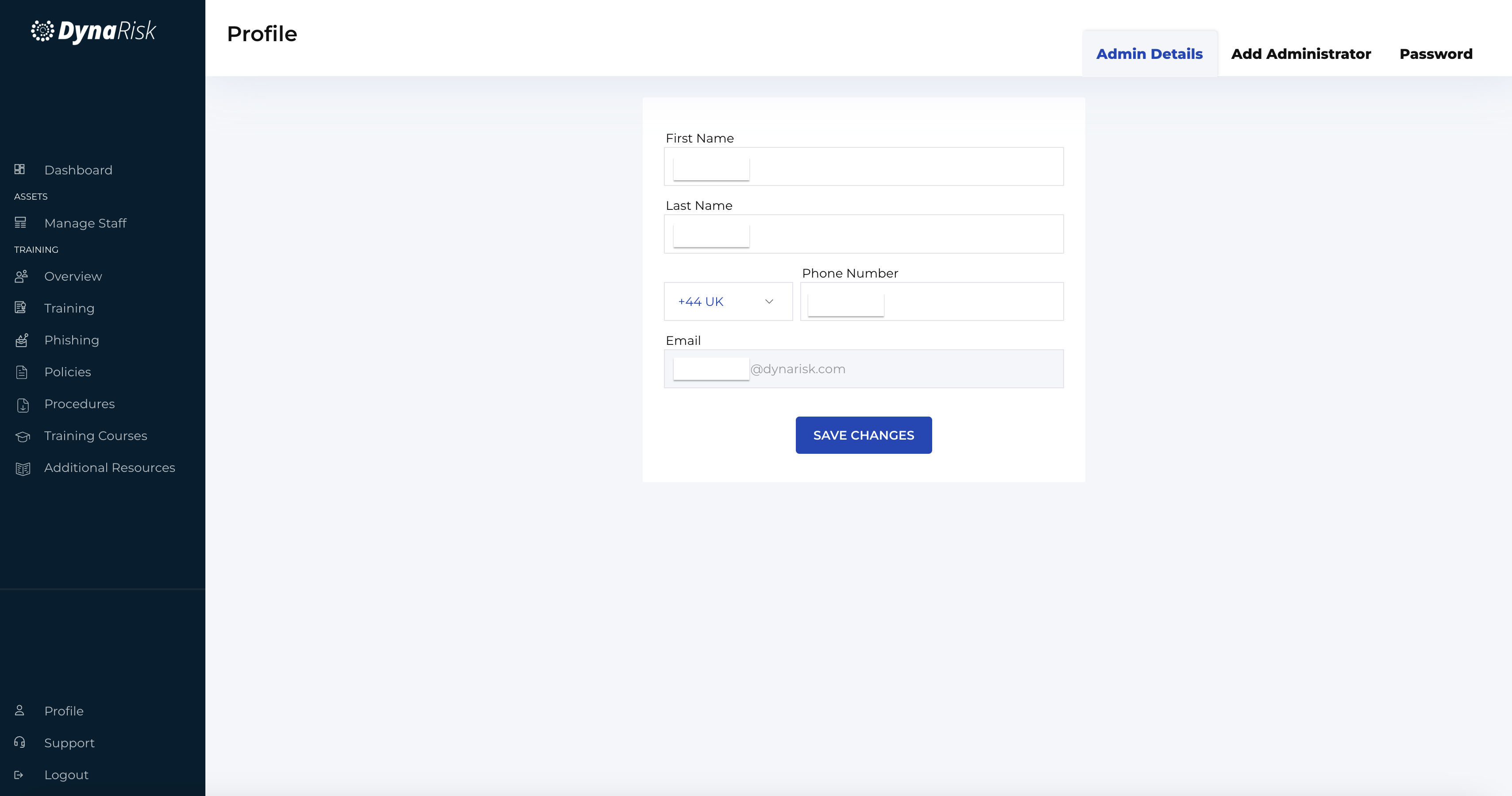Click the Support headset icon
Screen dimensions: 1512x796
tap(19, 742)
